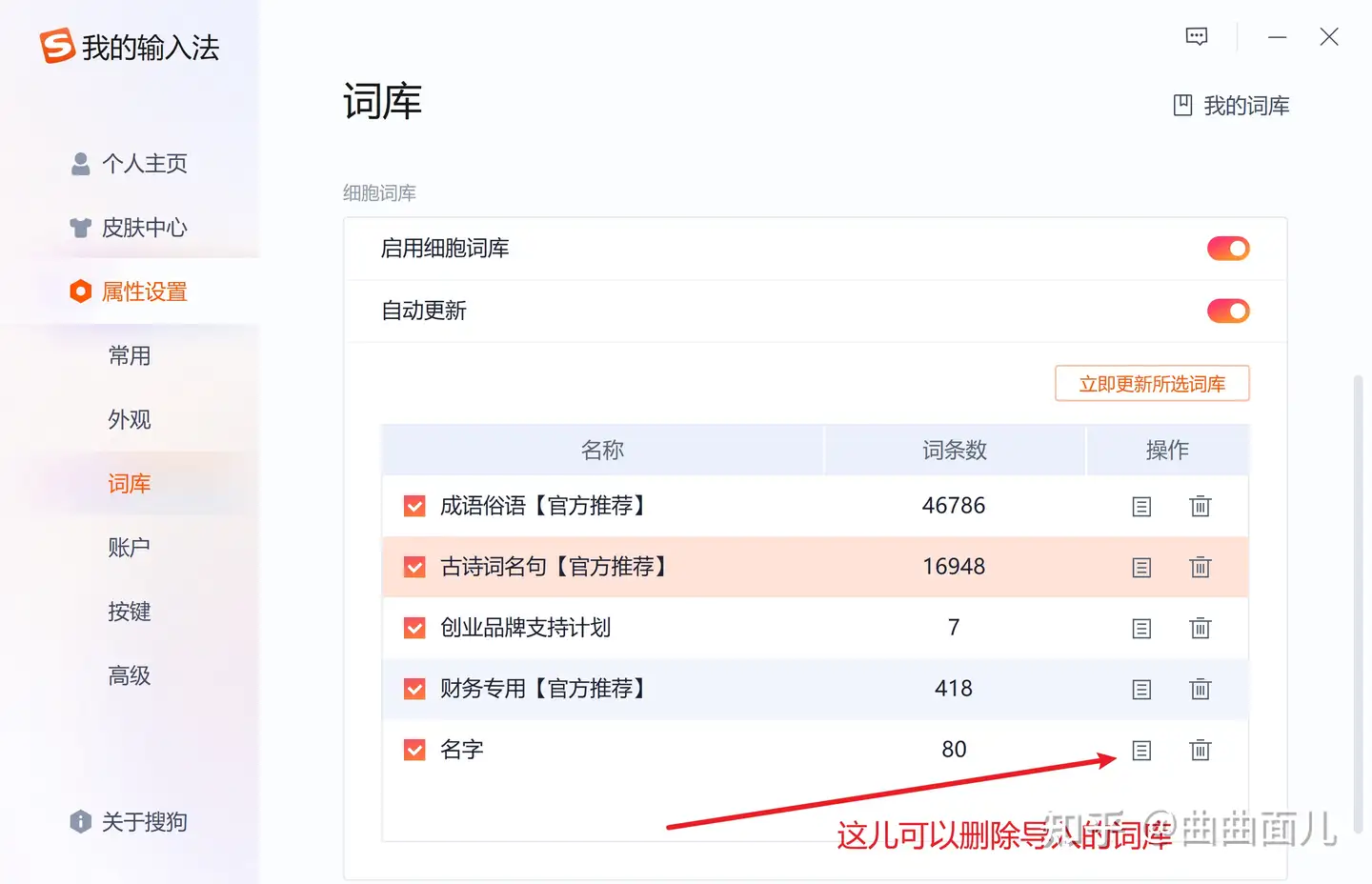Click entry count 46786

[x=954, y=506]
